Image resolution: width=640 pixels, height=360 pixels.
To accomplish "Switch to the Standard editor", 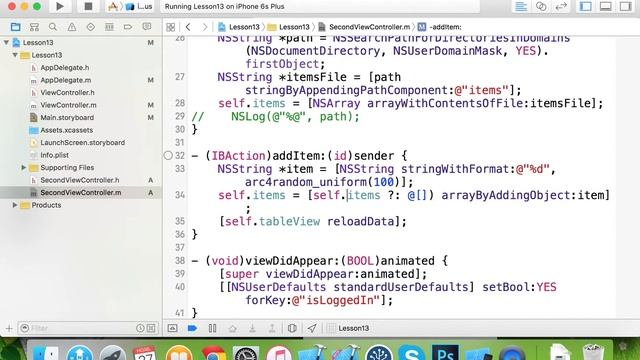I will (521, 6).
